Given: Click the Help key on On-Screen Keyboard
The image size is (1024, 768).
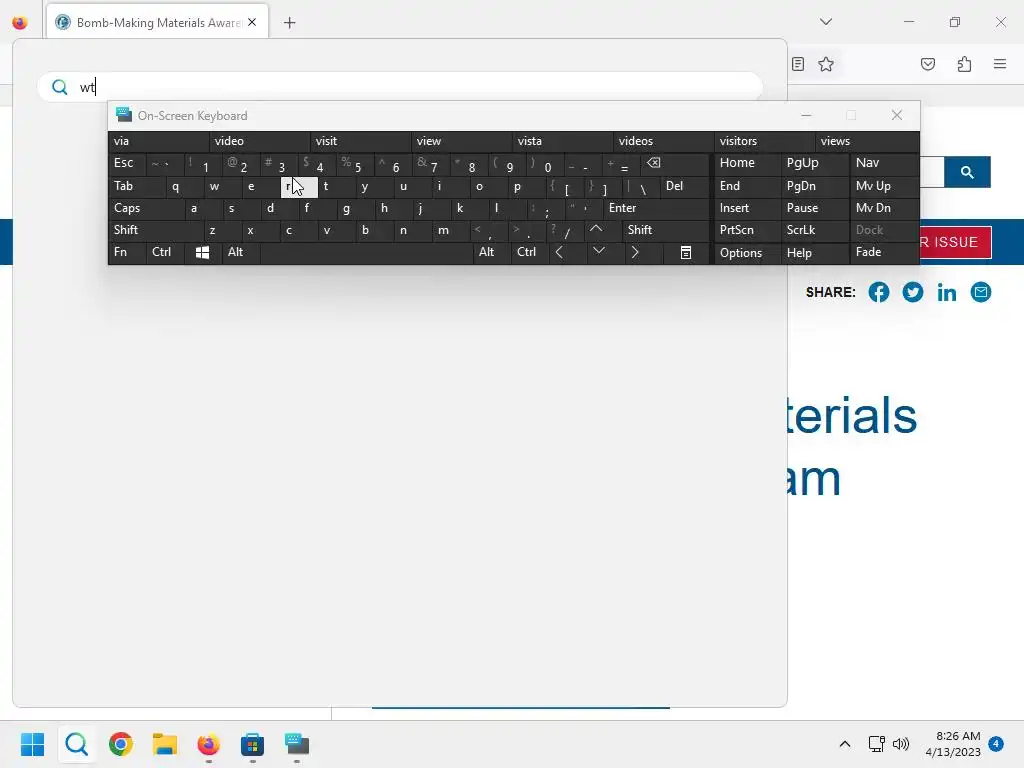Looking at the screenshot, I should (814, 253).
